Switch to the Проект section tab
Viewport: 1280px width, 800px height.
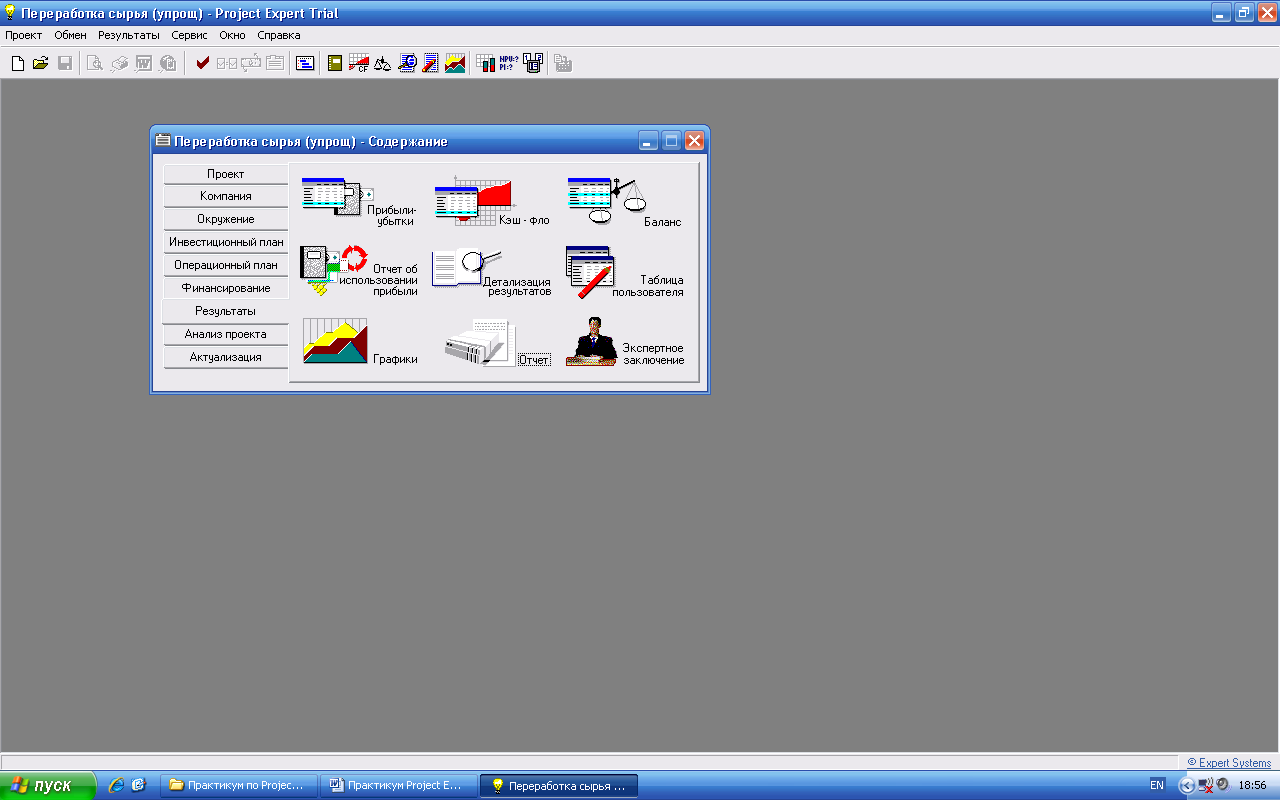coord(226,174)
